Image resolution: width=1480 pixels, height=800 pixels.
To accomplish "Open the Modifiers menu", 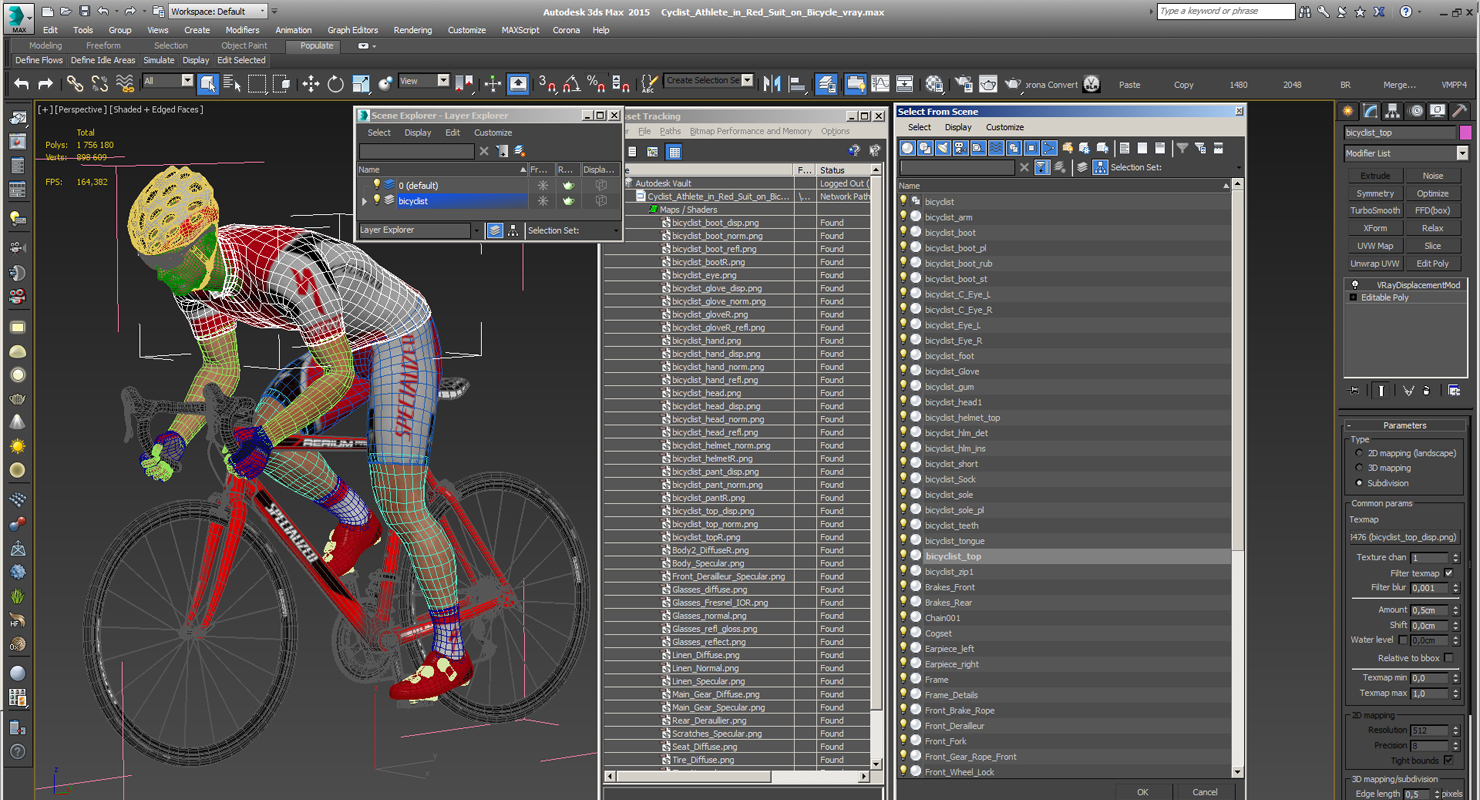I will (242, 30).
